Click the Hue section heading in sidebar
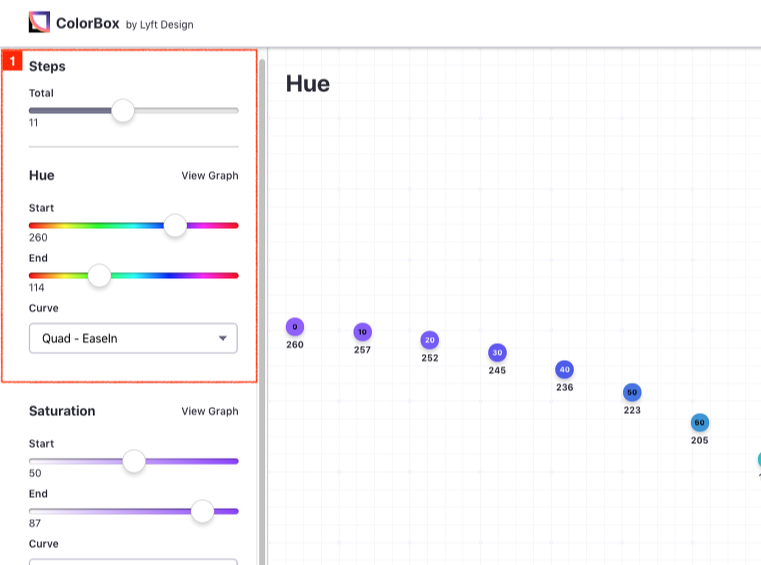The height and width of the screenshot is (565, 761). 42,175
